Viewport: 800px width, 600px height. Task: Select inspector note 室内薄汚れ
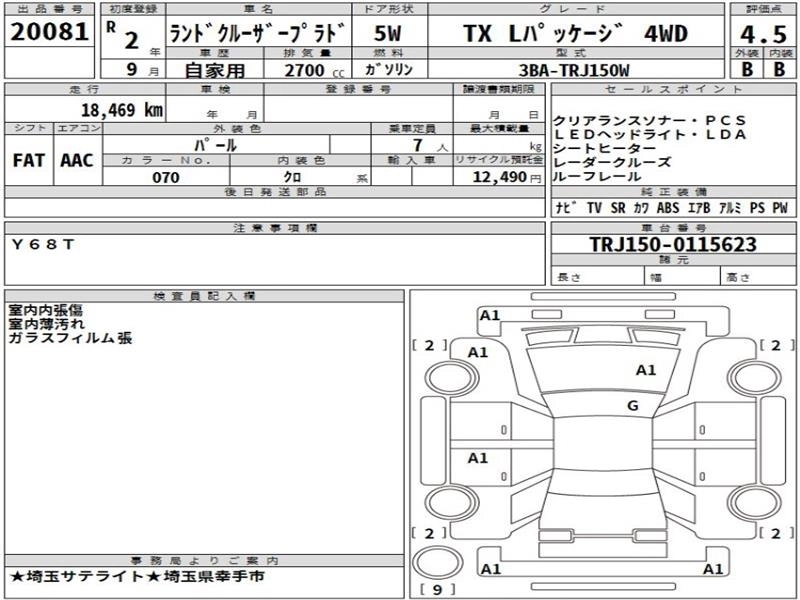46,324
